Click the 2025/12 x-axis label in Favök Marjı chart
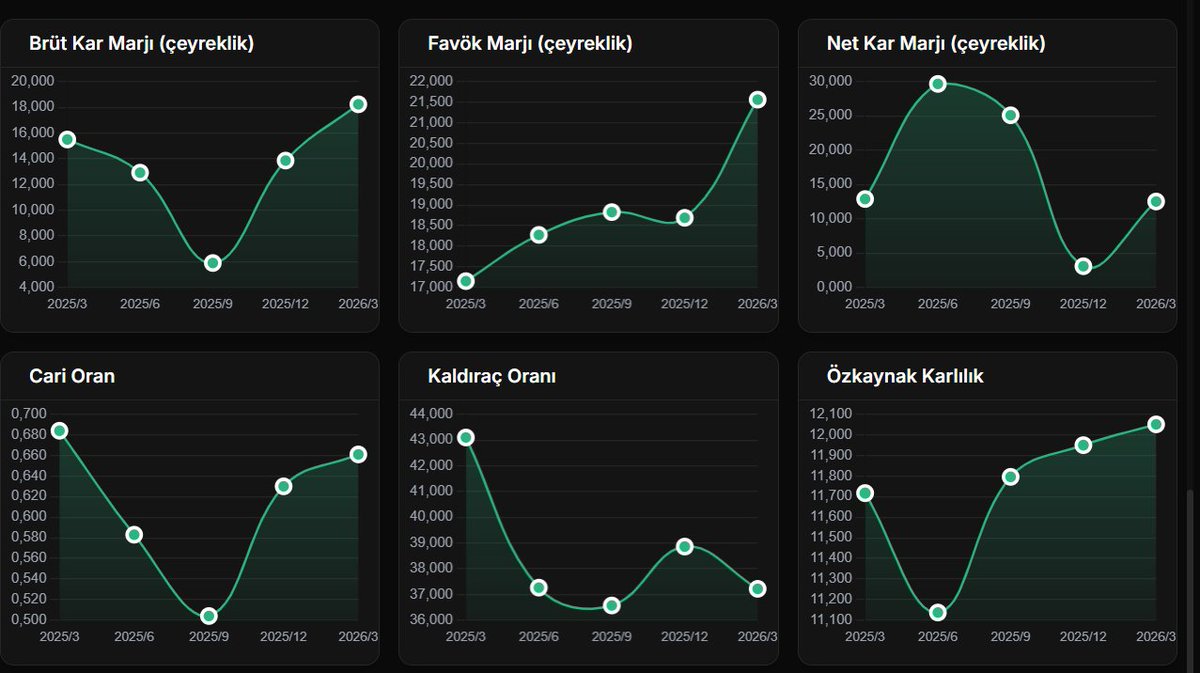This screenshot has height=673, width=1200. click(685, 303)
